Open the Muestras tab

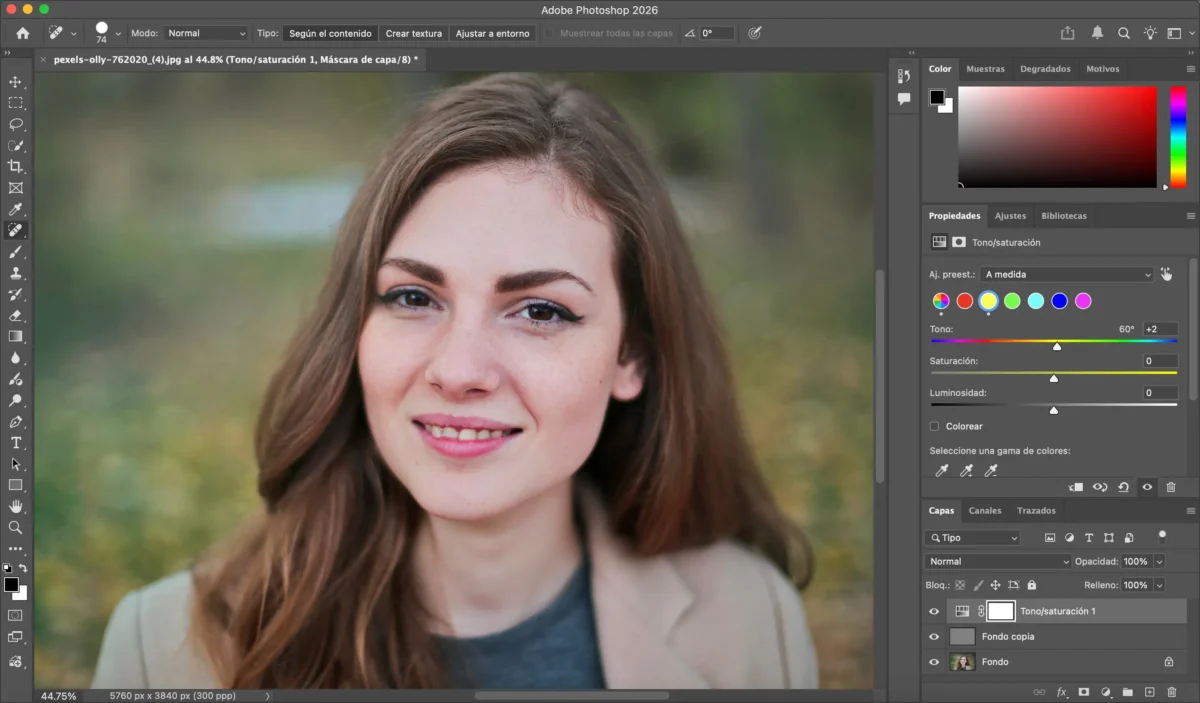point(985,69)
